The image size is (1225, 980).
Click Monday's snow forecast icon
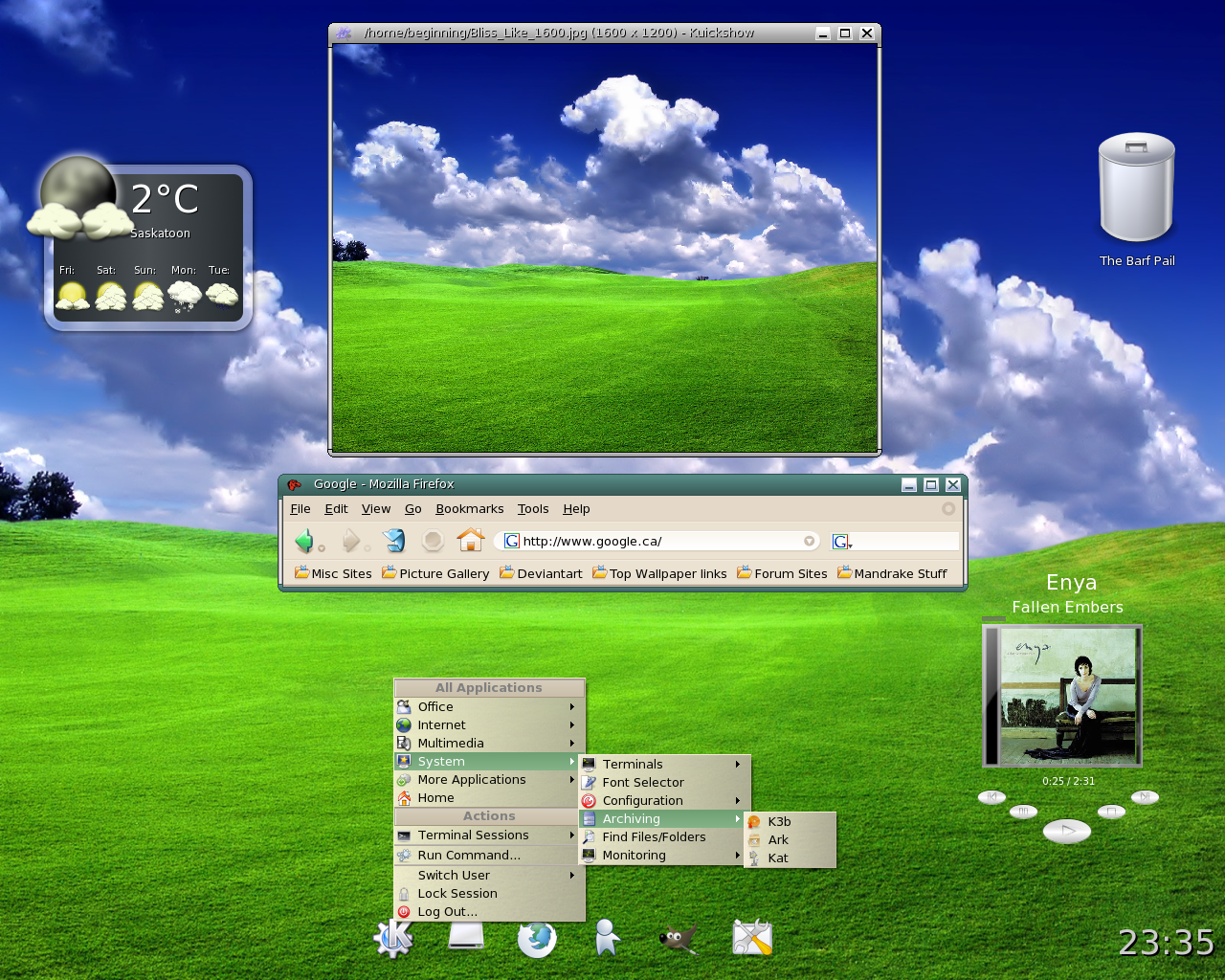point(184,297)
